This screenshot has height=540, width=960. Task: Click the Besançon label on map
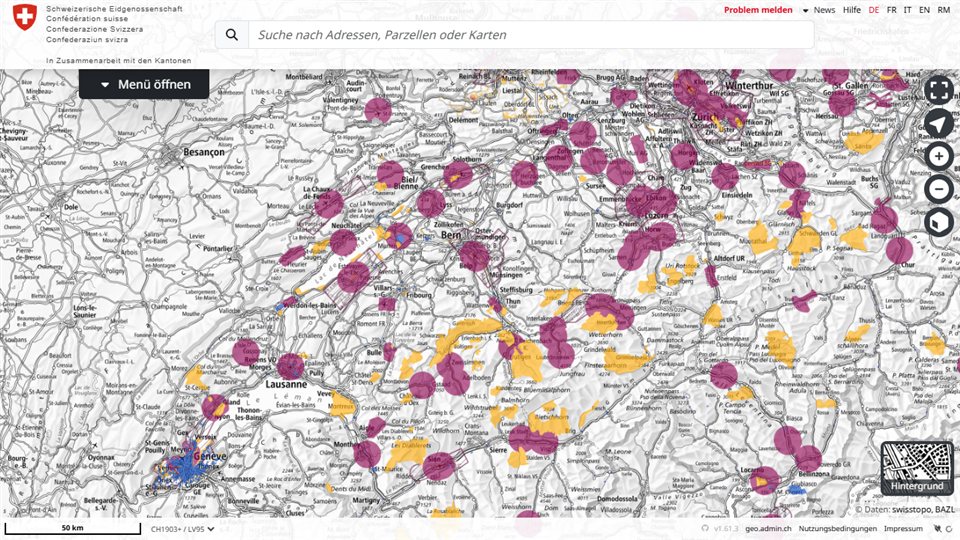pos(204,152)
